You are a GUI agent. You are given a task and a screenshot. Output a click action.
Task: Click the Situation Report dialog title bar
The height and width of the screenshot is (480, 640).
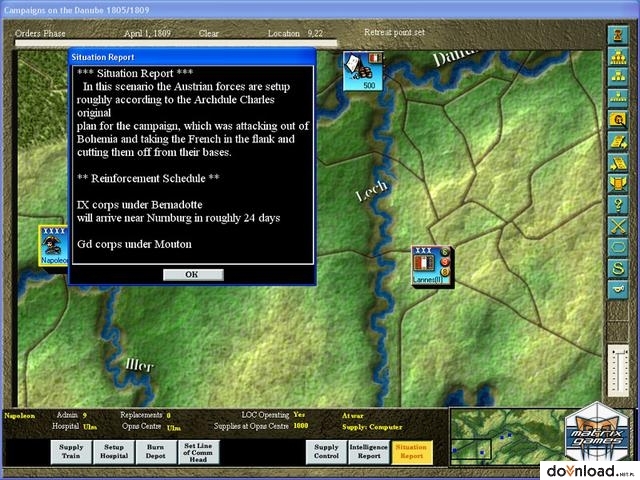click(192, 57)
